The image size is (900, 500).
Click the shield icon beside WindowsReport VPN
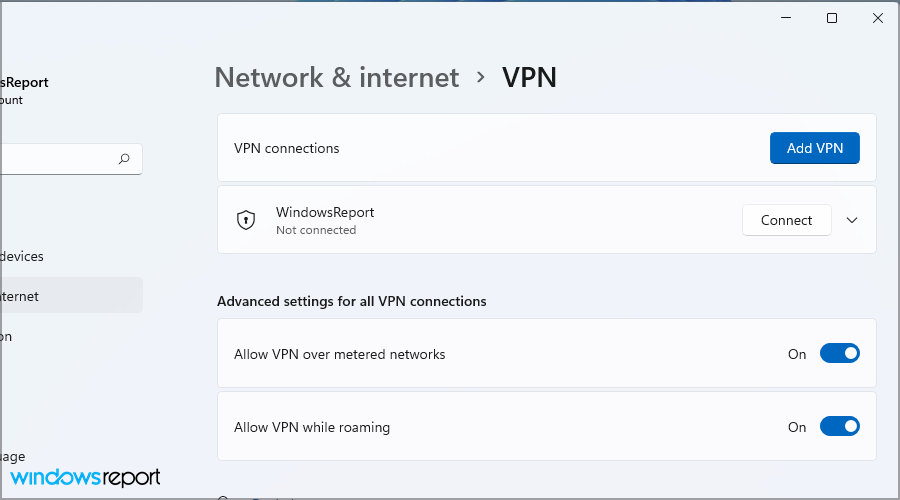pos(245,220)
